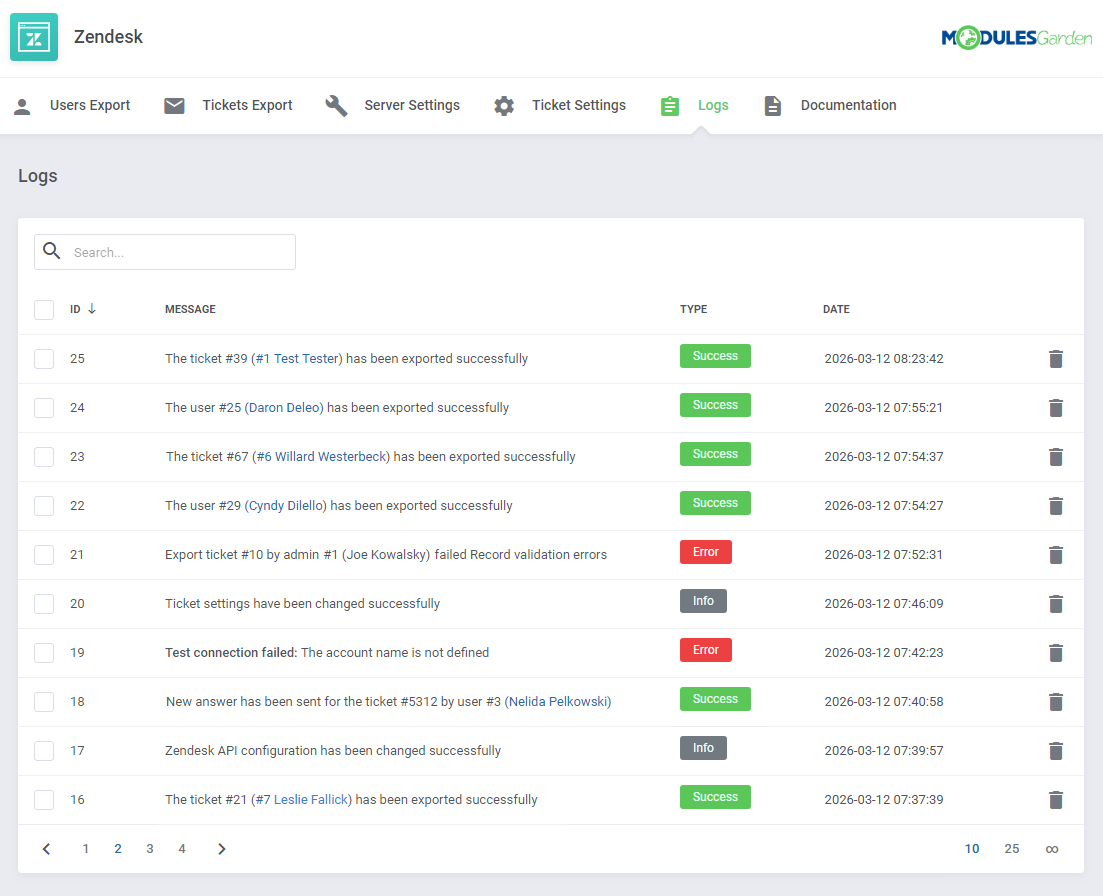
Task: Click the Nelida Pelkowski user link
Action: point(557,701)
